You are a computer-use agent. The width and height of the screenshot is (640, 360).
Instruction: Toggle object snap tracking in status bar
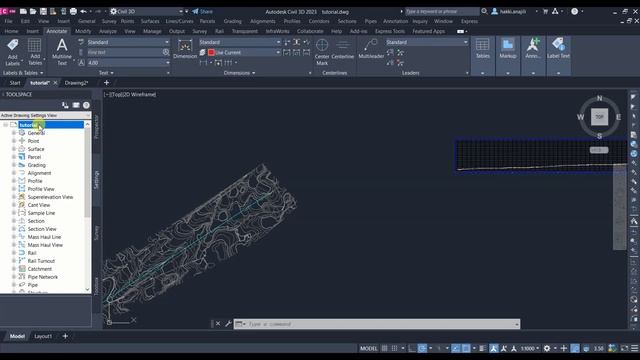[456, 348]
